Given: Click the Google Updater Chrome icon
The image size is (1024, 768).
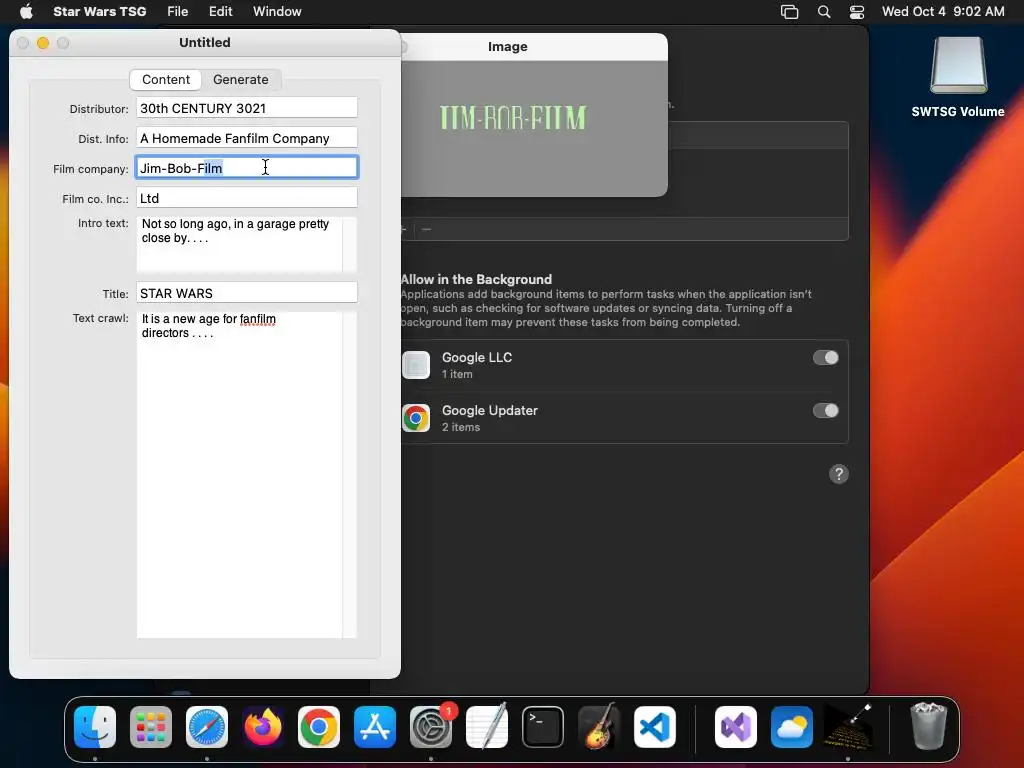Looking at the screenshot, I should 416,418.
